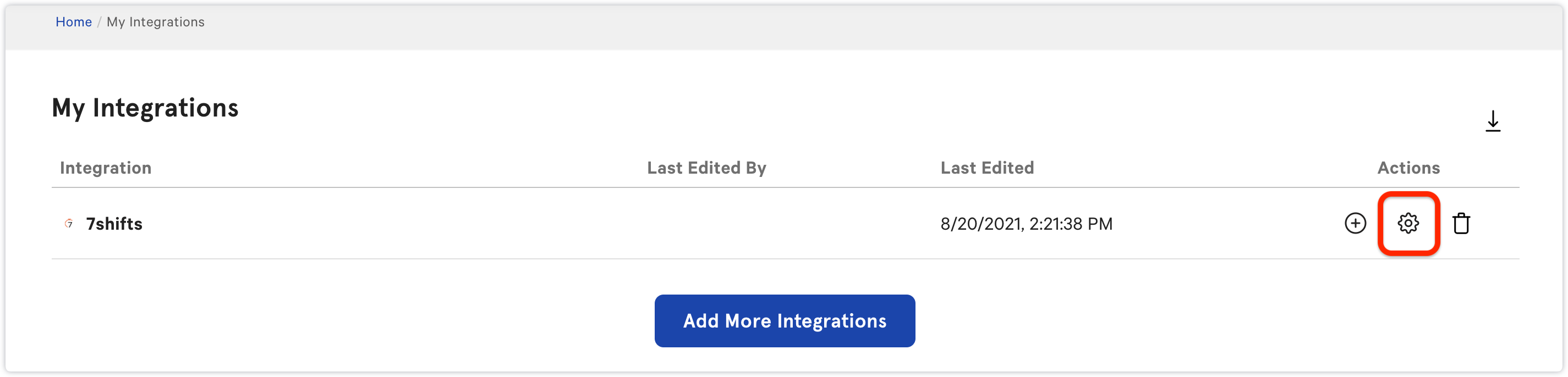Viewport: 1568px width, 377px height.
Task: Click the large My Integrations page heading
Action: [145, 108]
